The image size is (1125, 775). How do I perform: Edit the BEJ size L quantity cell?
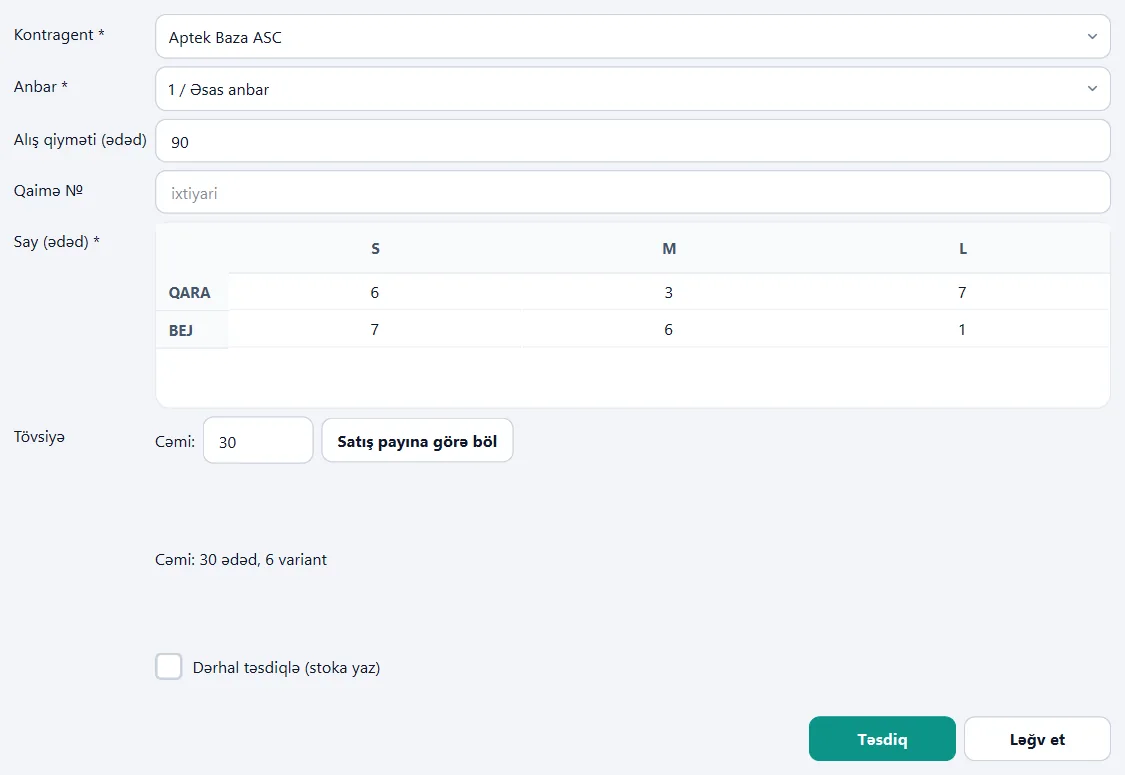(962, 329)
